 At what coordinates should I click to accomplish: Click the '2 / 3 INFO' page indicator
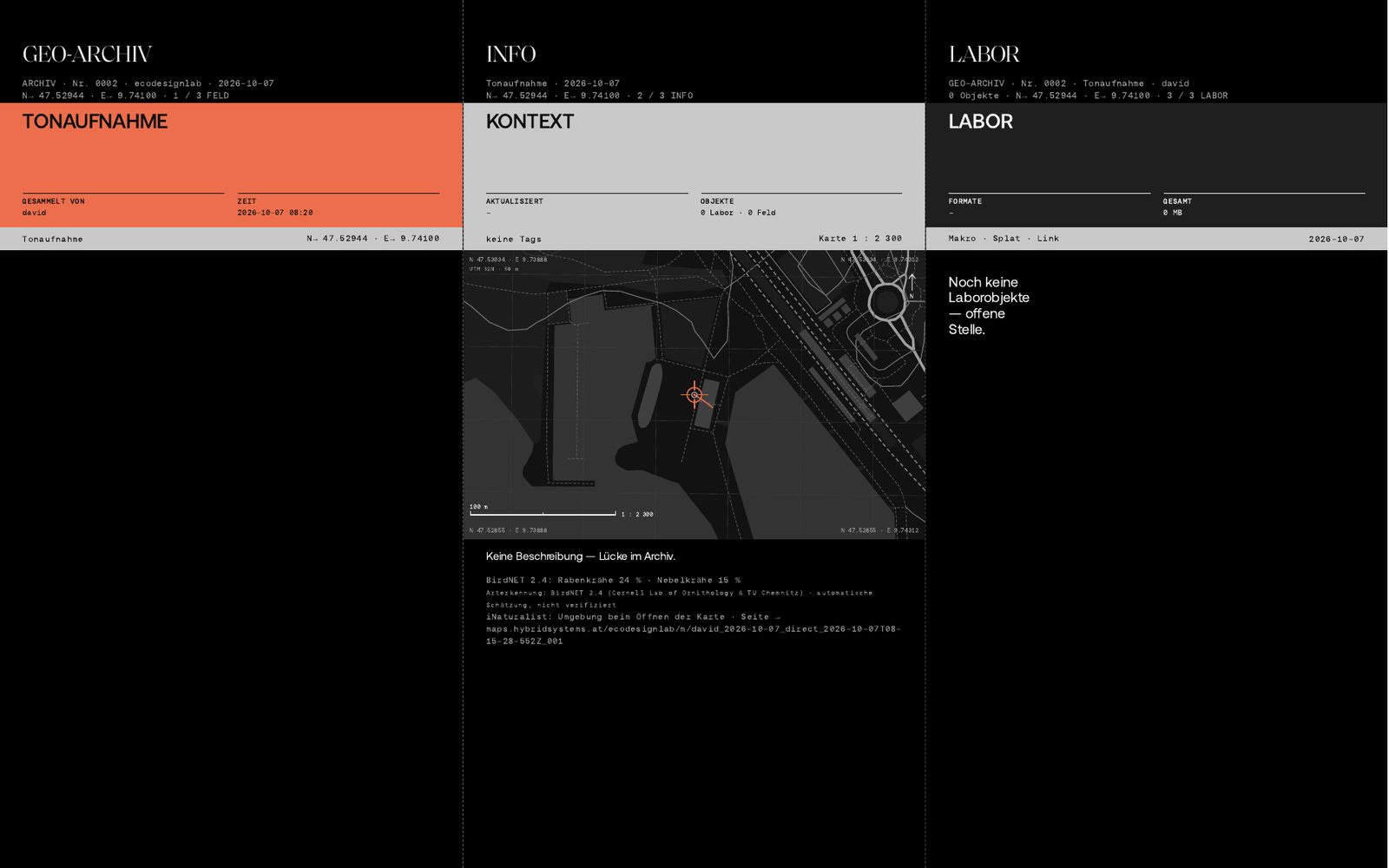click(x=665, y=95)
